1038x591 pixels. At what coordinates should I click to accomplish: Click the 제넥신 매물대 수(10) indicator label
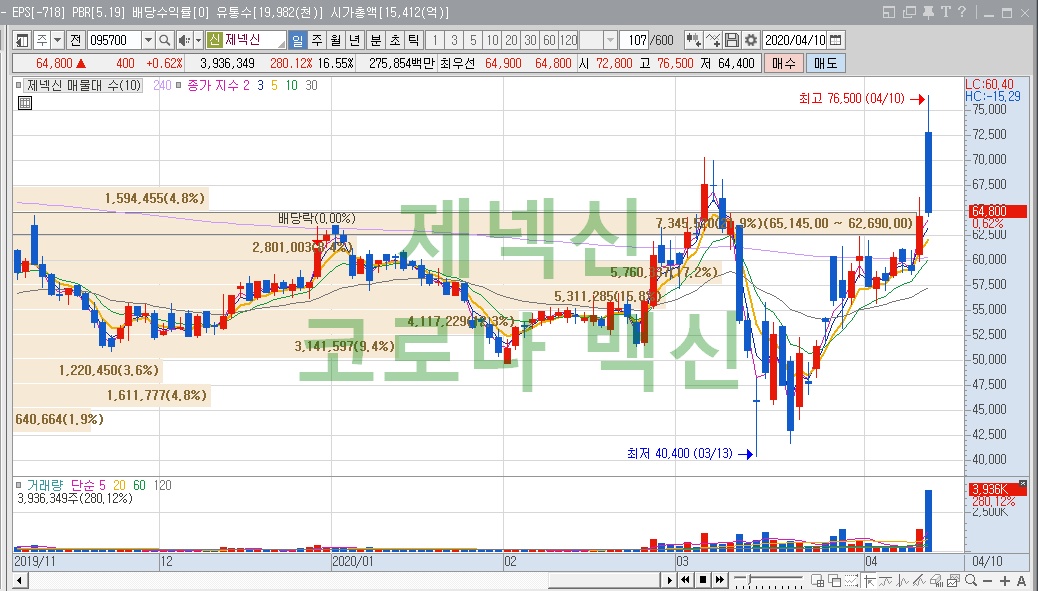click(83, 85)
